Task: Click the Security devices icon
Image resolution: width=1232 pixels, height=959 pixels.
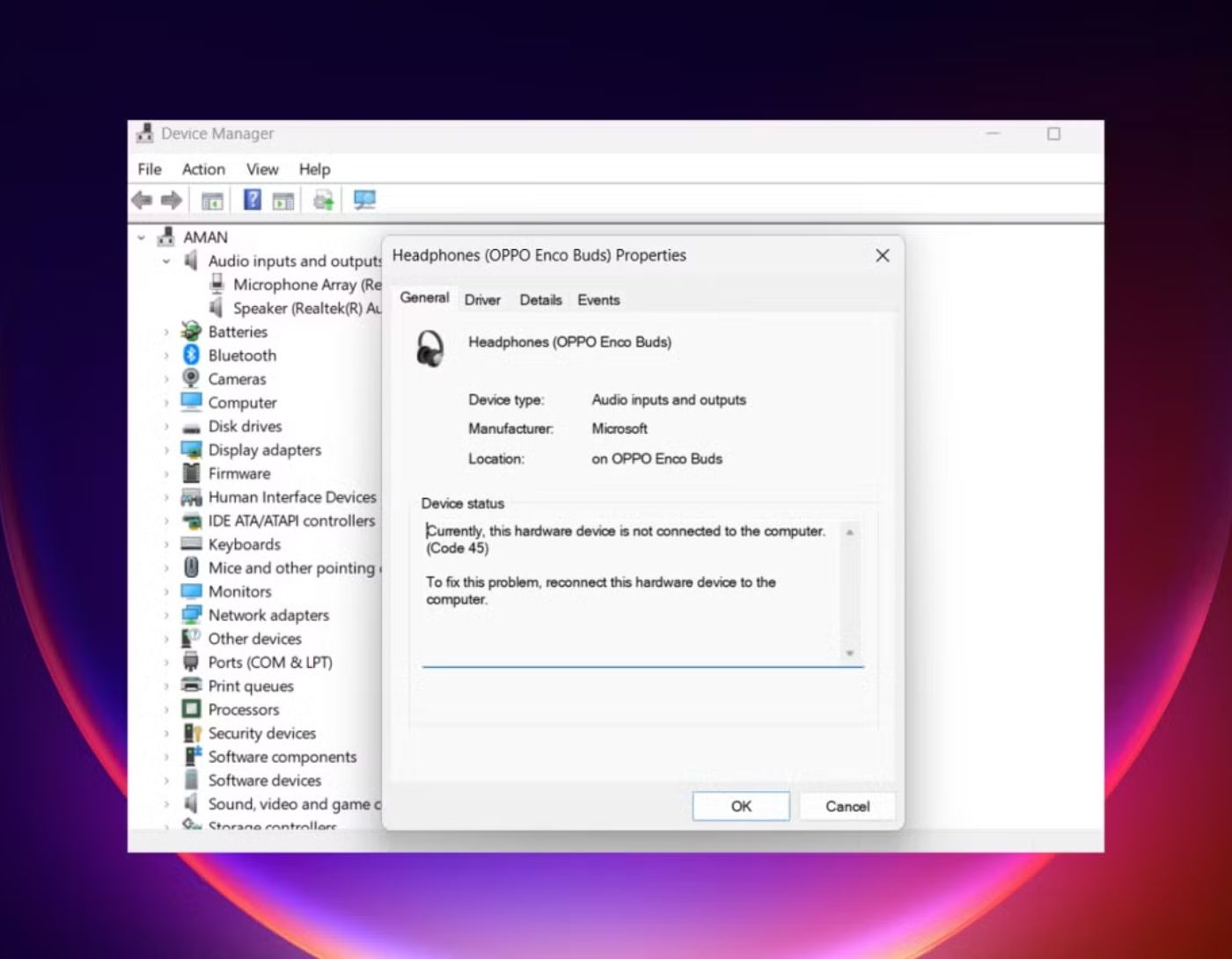Action: coord(191,733)
